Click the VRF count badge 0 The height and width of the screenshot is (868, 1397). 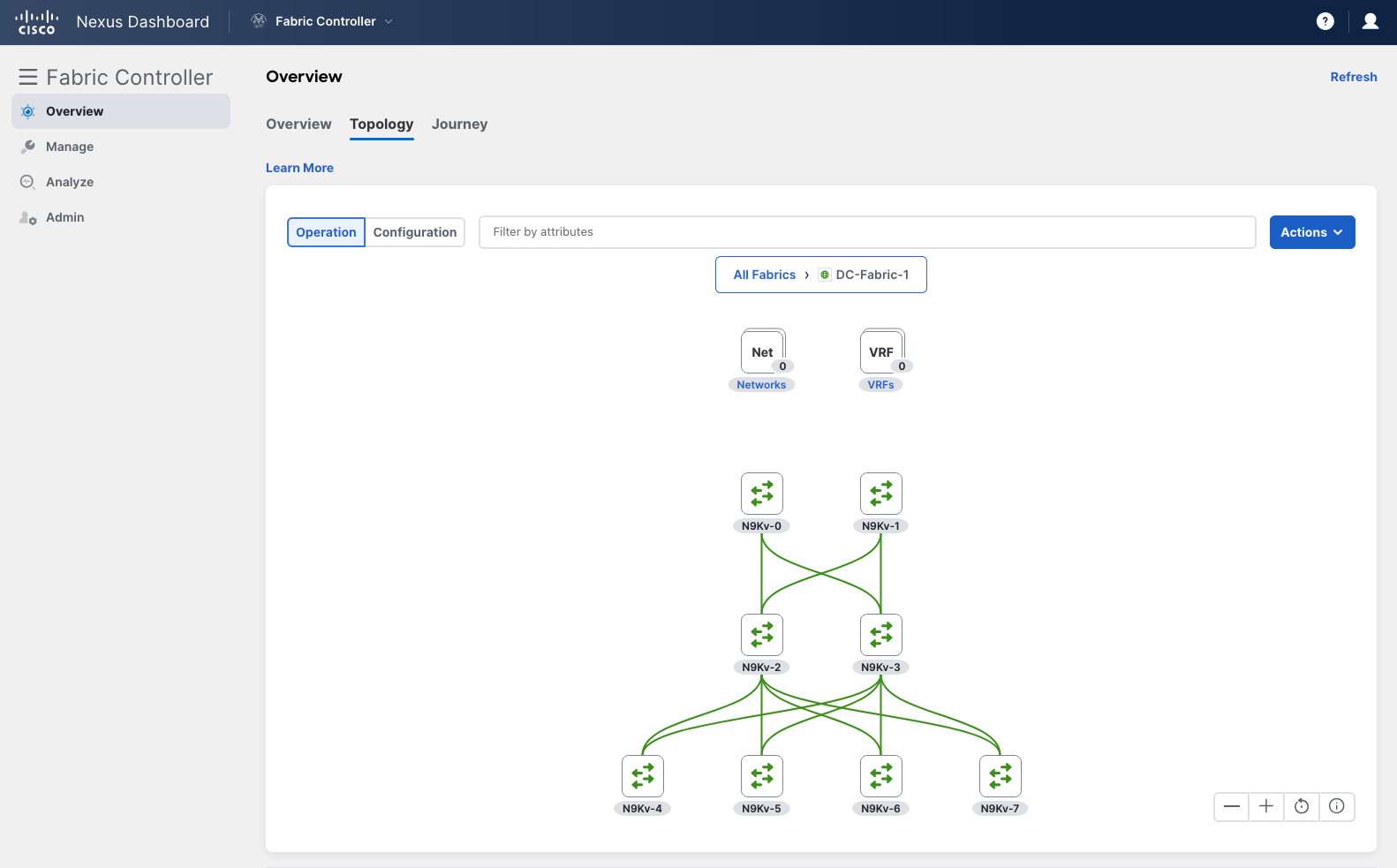pos(902,366)
